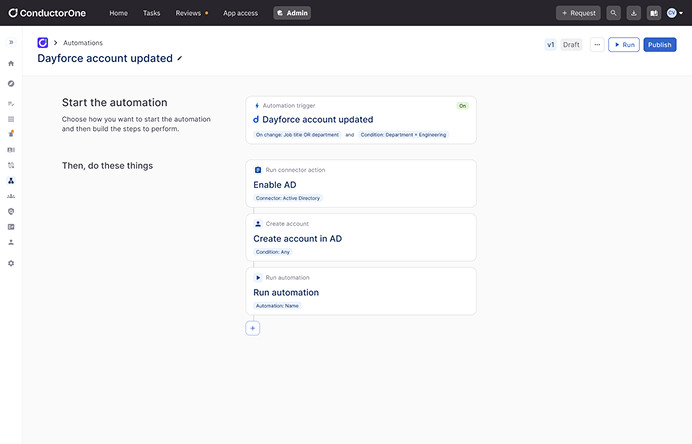
Task: Navigate to Automations breadcrumb link
Action: pyautogui.click(x=83, y=43)
